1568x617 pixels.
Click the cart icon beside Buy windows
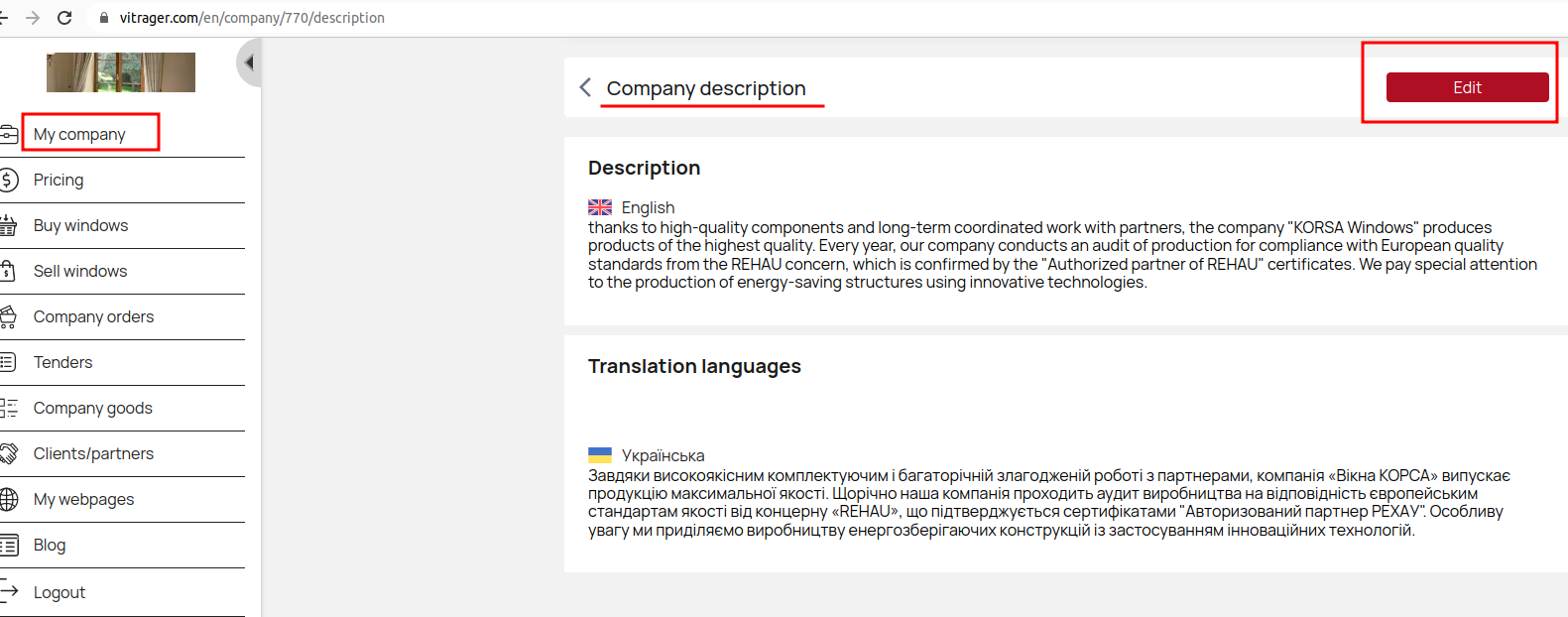click(8, 225)
